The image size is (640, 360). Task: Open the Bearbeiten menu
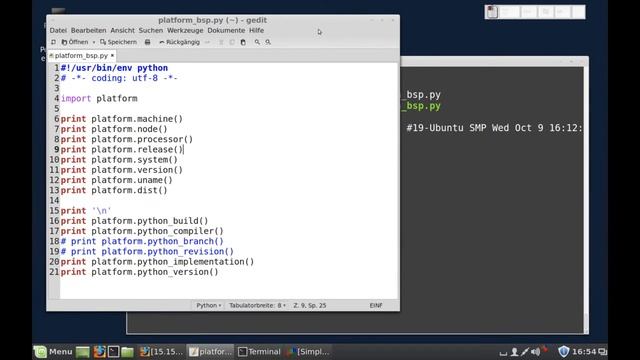[88, 30]
